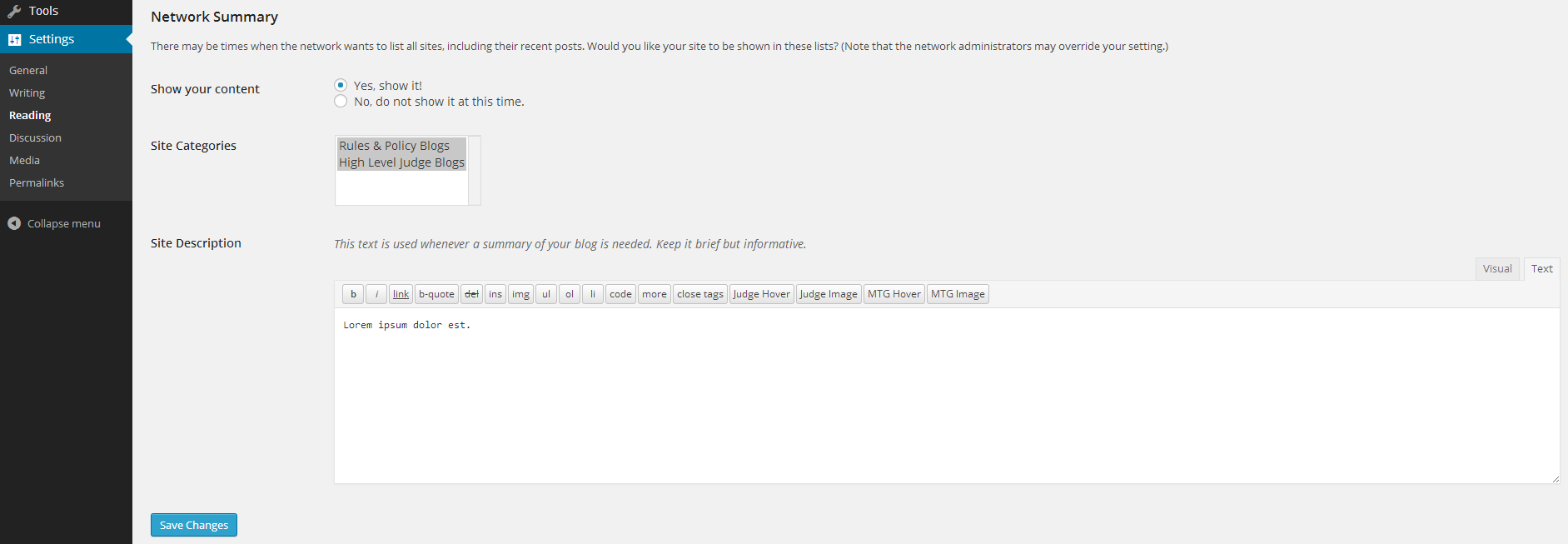Click inside the Site Description text area

click(947, 396)
